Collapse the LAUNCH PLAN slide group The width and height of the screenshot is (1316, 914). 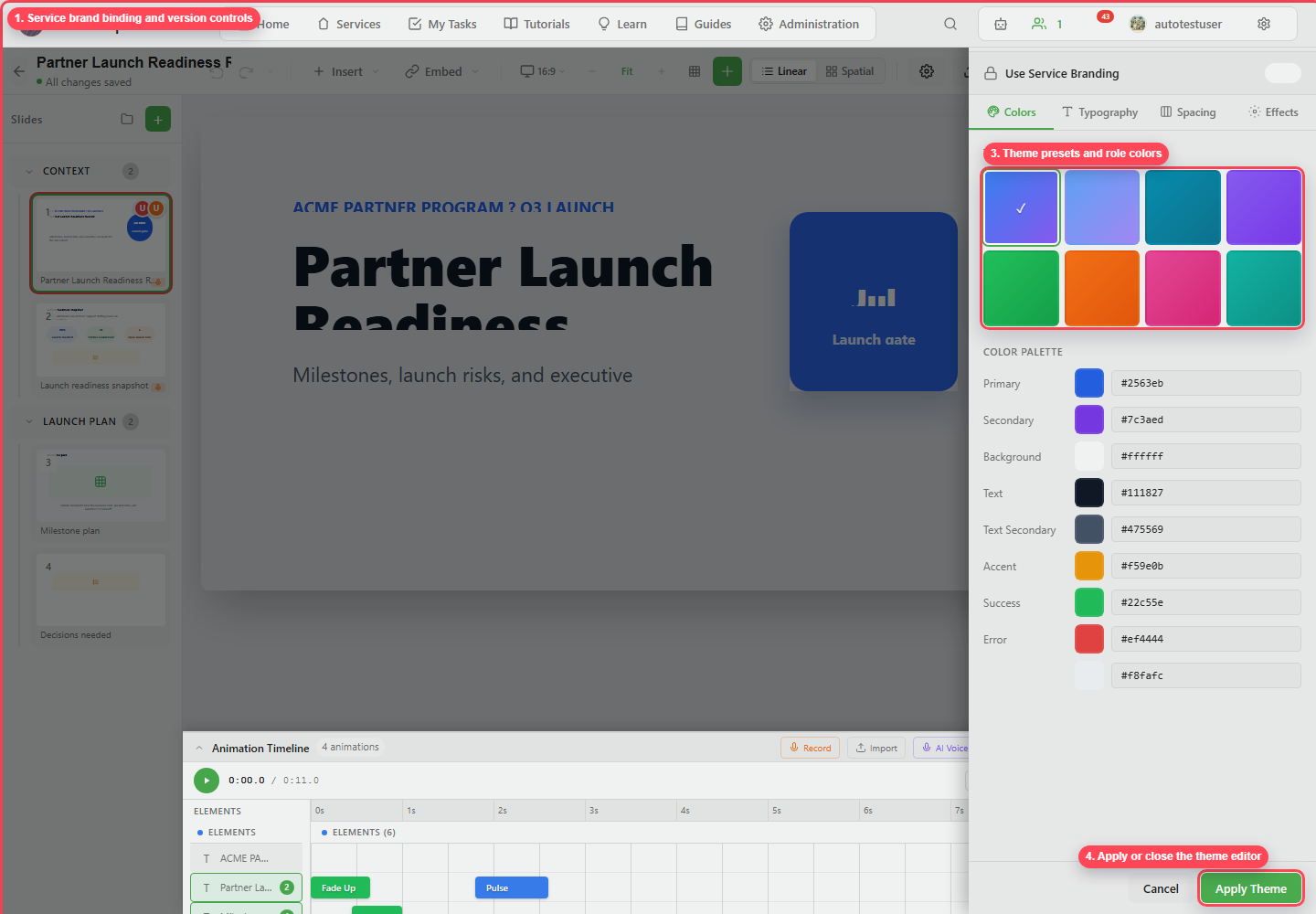click(x=29, y=421)
